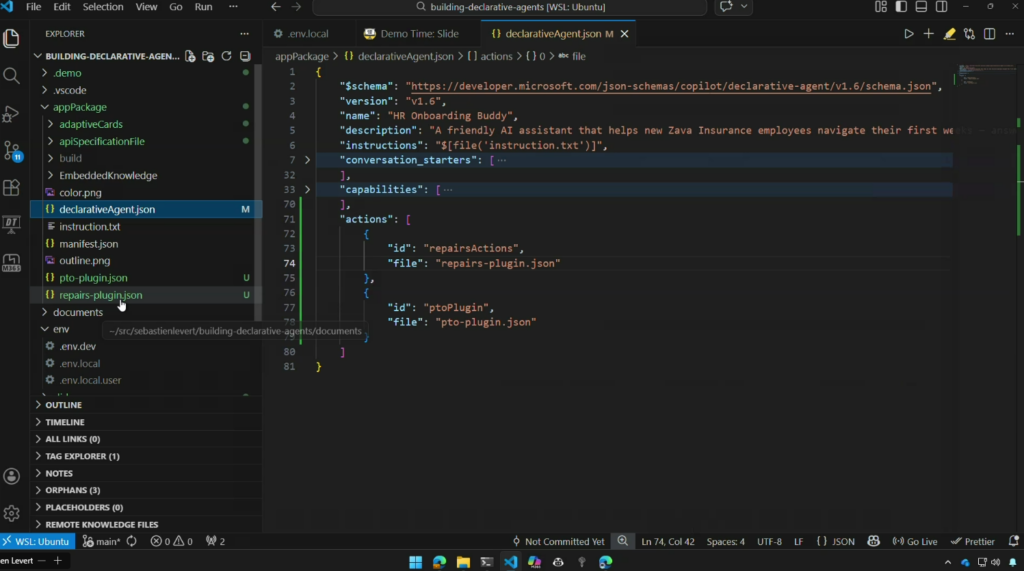Open the Selection menu
Image resolution: width=1024 pixels, height=571 pixels.
(102, 7)
